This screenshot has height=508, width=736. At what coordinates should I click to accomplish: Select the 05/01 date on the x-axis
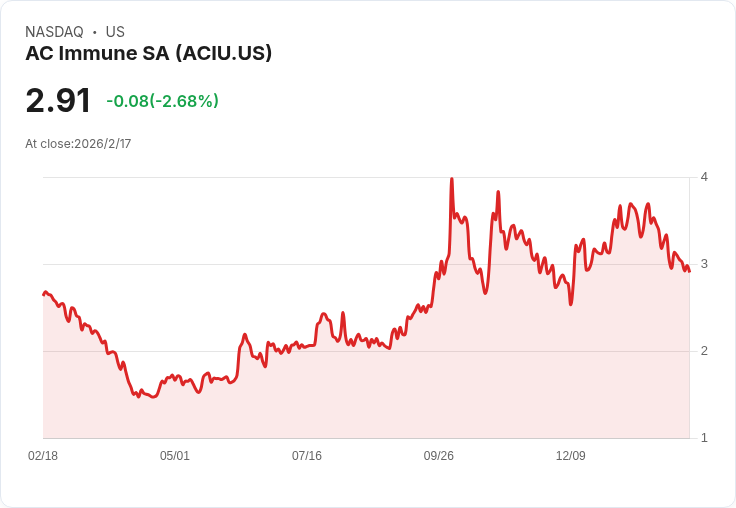[x=175, y=456]
